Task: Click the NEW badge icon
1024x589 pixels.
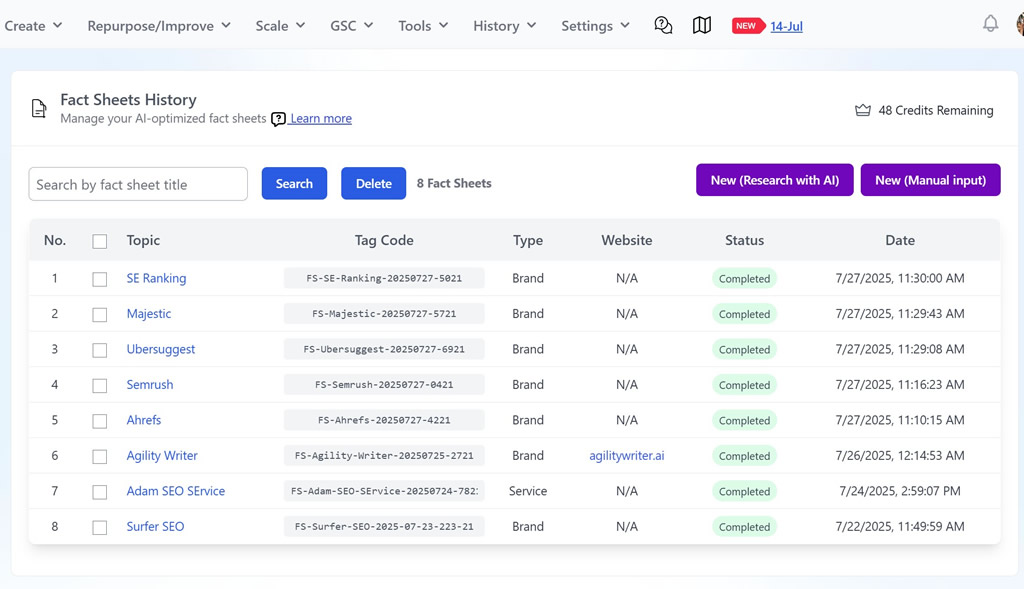Action: 748,26
